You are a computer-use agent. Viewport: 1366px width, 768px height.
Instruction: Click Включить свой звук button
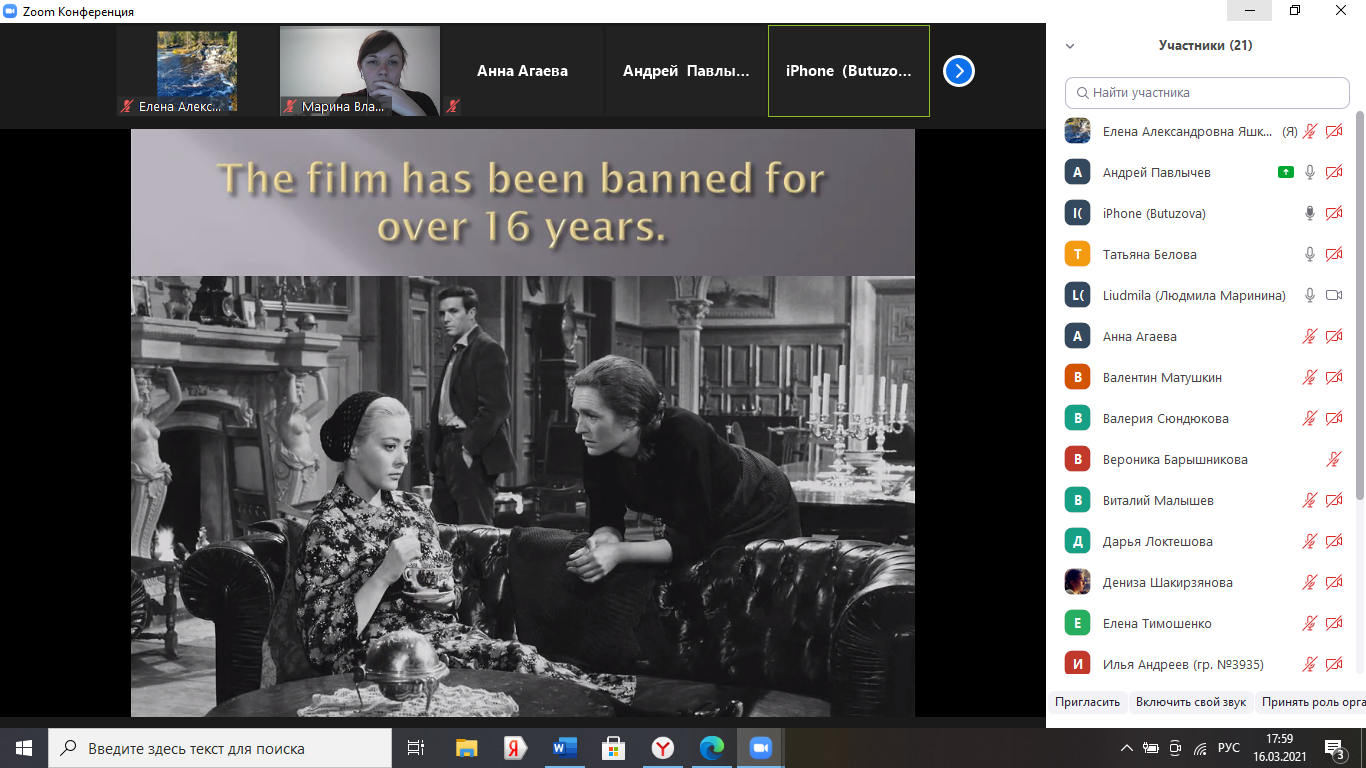pyautogui.click(x=1191, y=702)
